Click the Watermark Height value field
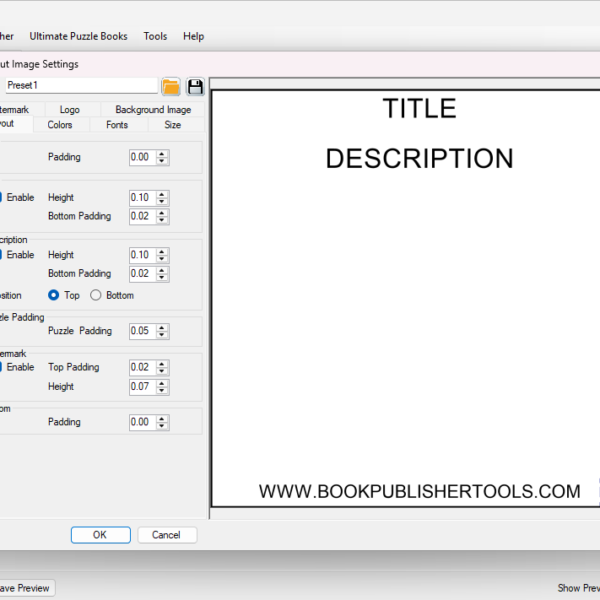 (x=140, y=386)
